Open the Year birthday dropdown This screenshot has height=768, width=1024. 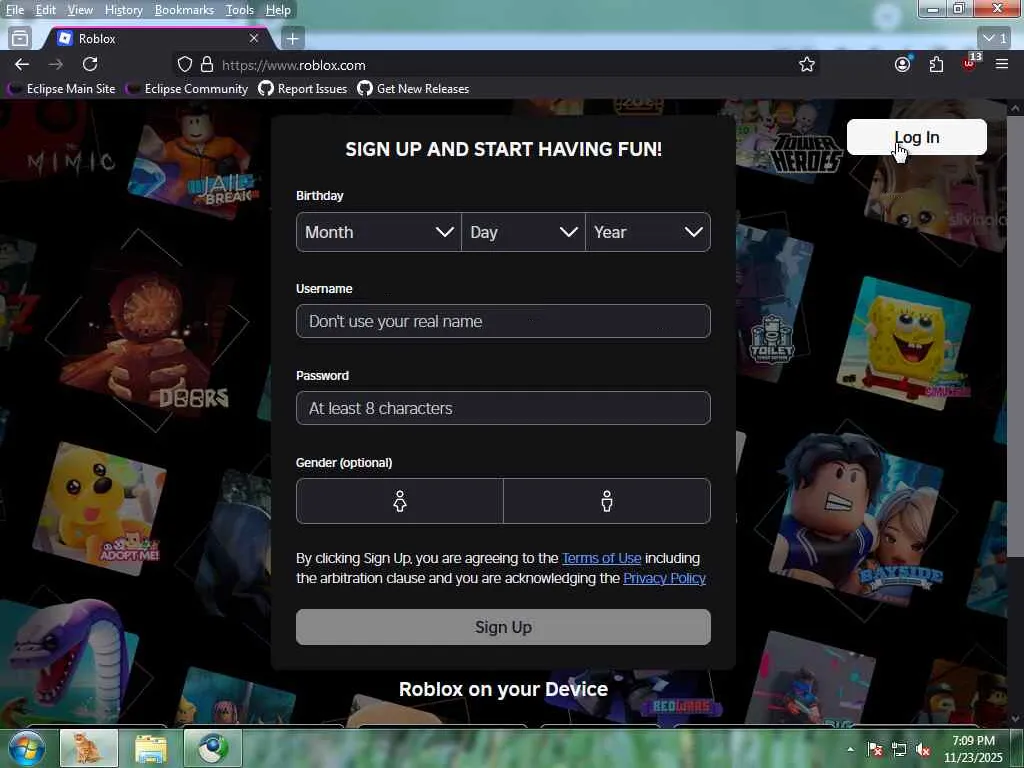pos(648,232)
